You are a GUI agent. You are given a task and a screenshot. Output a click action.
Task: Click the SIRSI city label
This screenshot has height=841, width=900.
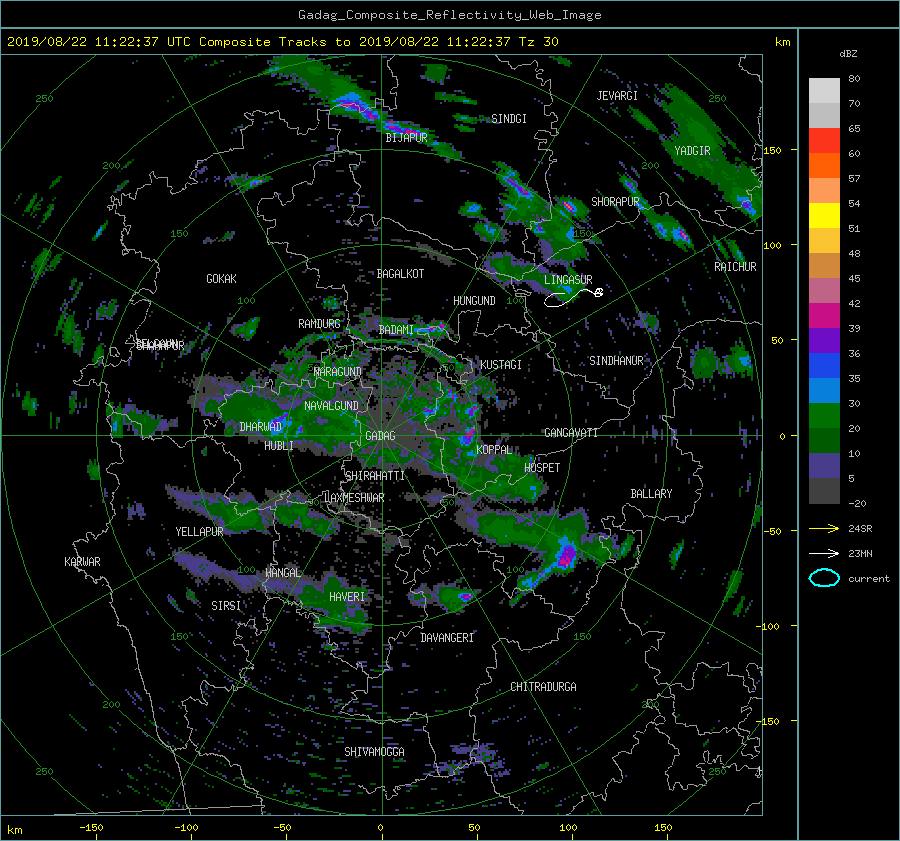(226, 606)
